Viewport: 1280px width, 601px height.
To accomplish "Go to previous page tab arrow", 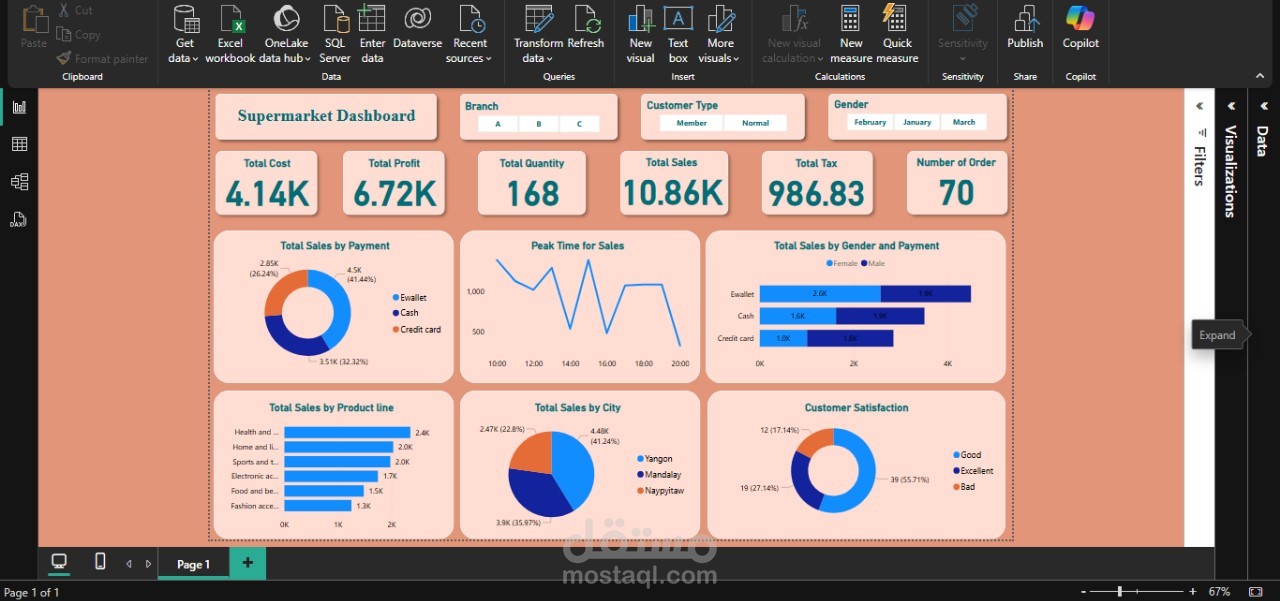I will coord(129,564).
